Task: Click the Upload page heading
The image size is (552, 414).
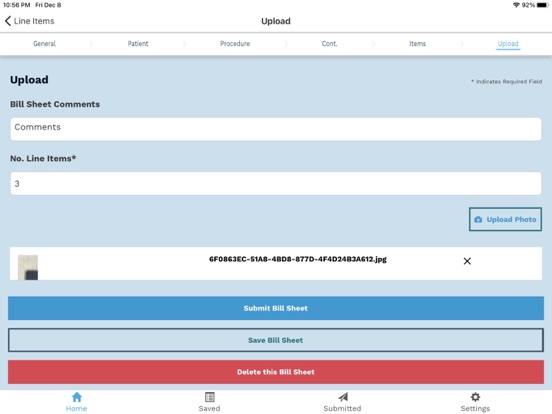Action: click(x=29, y=80)
